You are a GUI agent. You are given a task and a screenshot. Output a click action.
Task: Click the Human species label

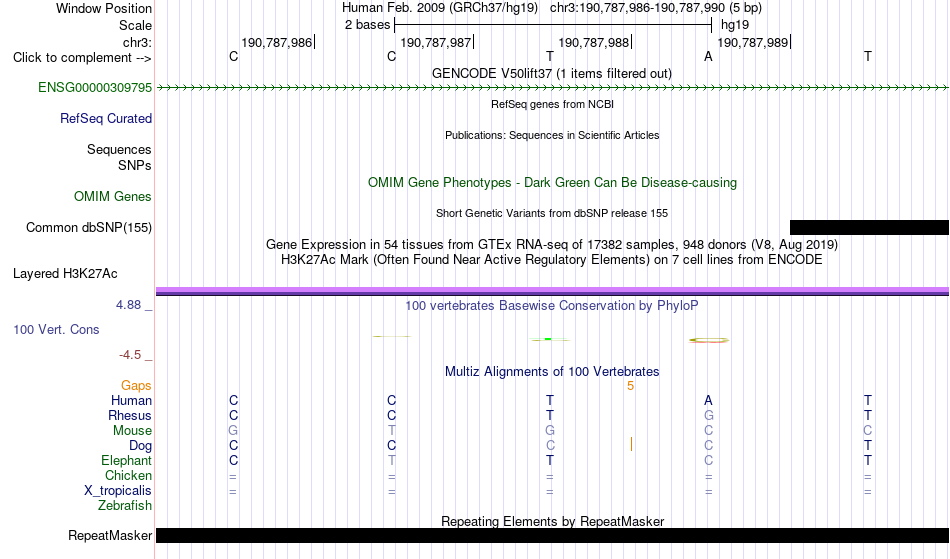coord(131,401)
